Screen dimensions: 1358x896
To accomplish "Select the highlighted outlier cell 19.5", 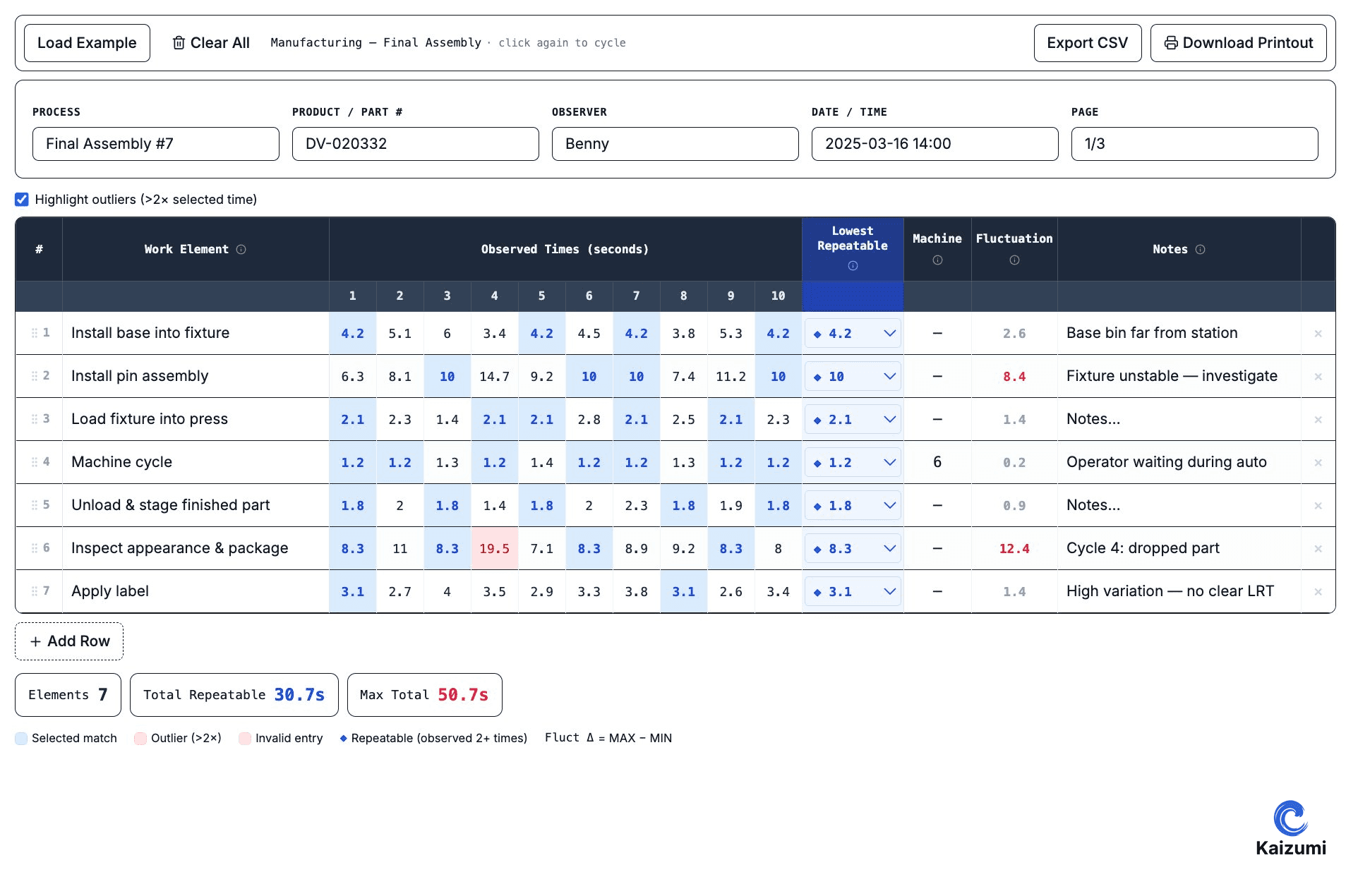I will pyautogui.click(x=494, y=549).
